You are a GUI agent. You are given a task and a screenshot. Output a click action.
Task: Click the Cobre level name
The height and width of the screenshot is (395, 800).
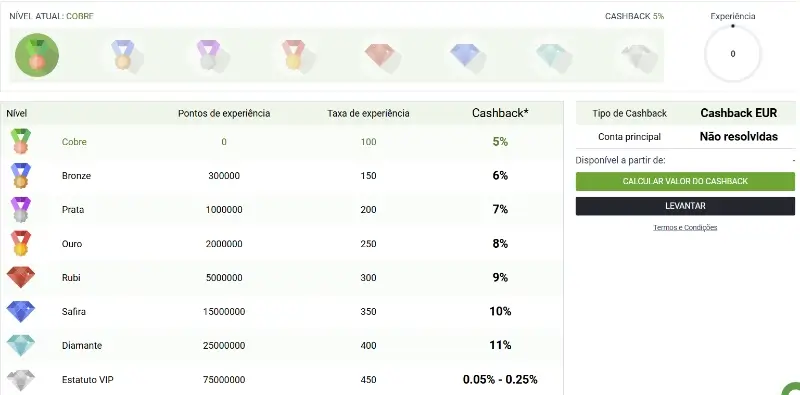[74, 142]
